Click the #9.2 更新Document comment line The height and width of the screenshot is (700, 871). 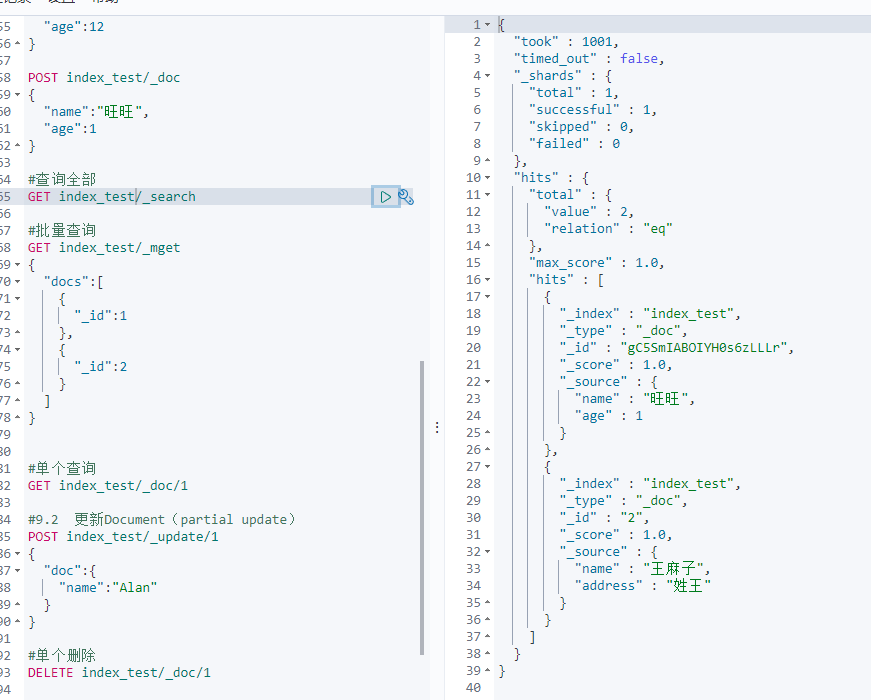[162, 519]
